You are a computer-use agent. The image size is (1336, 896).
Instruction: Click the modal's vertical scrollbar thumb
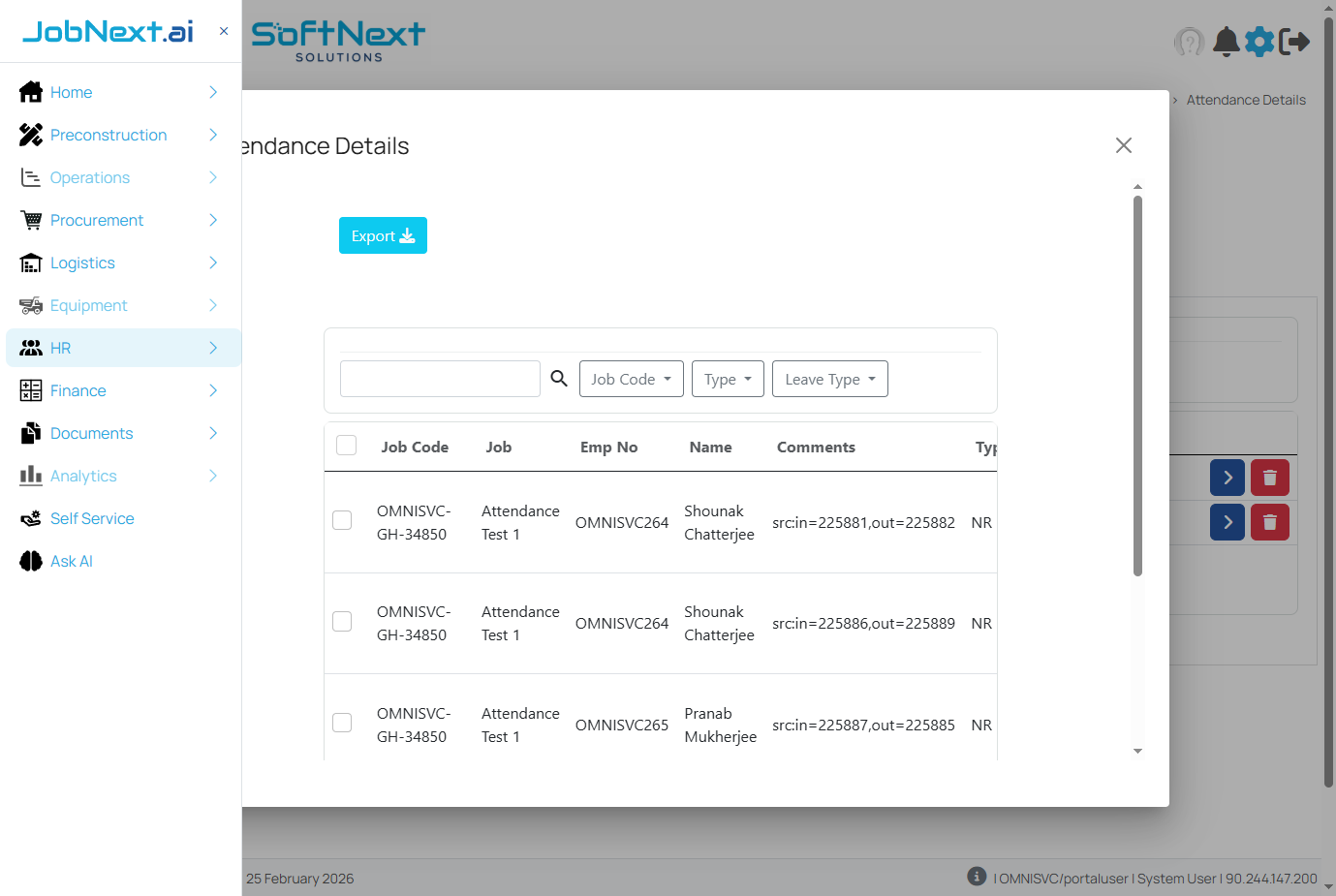(x=1137, y=386)
